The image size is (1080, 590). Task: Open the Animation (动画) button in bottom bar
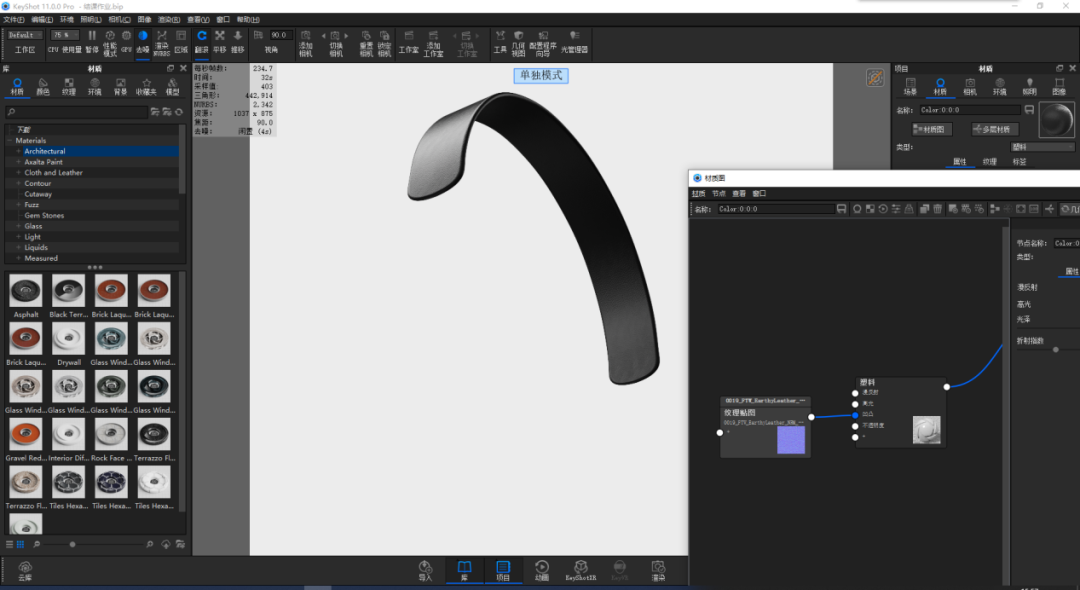tap(542, 571)
